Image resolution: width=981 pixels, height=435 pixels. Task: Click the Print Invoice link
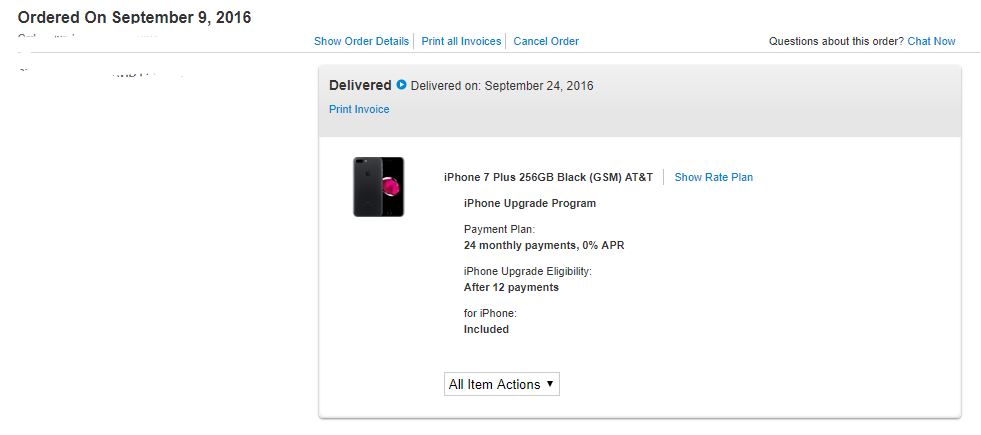point(359,109)
